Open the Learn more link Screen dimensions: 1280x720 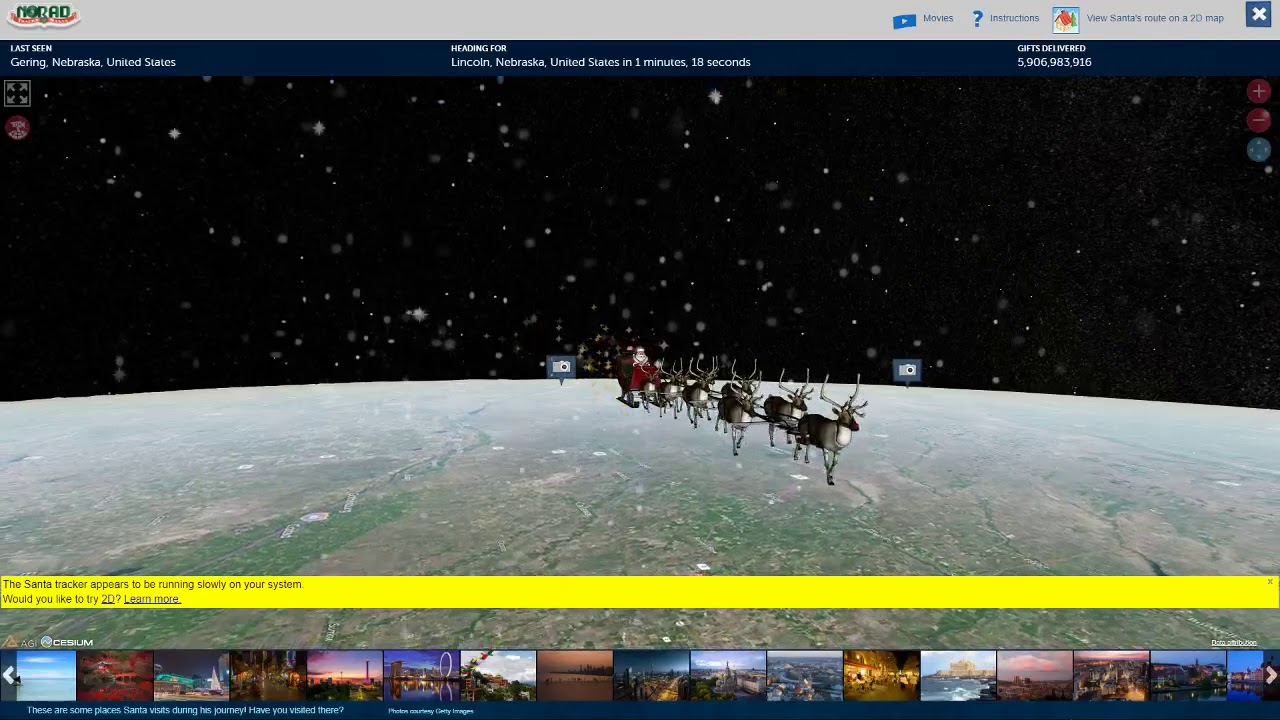point(152,599)
